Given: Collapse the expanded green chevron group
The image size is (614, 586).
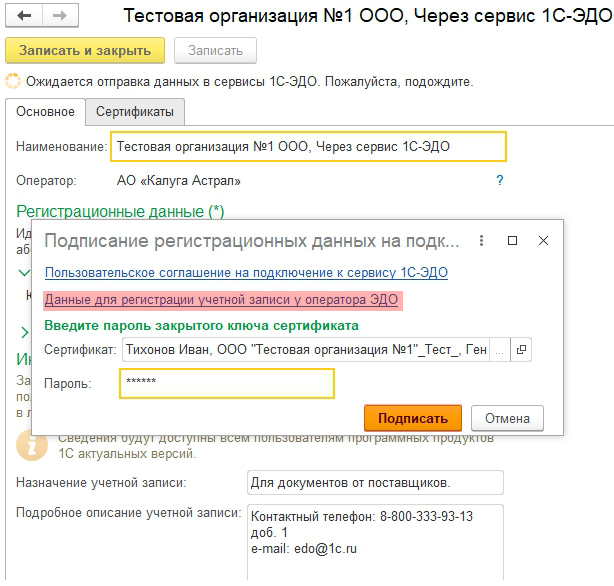Looking at the screenshot, I should pyautogui.click(x=24, y=273).
